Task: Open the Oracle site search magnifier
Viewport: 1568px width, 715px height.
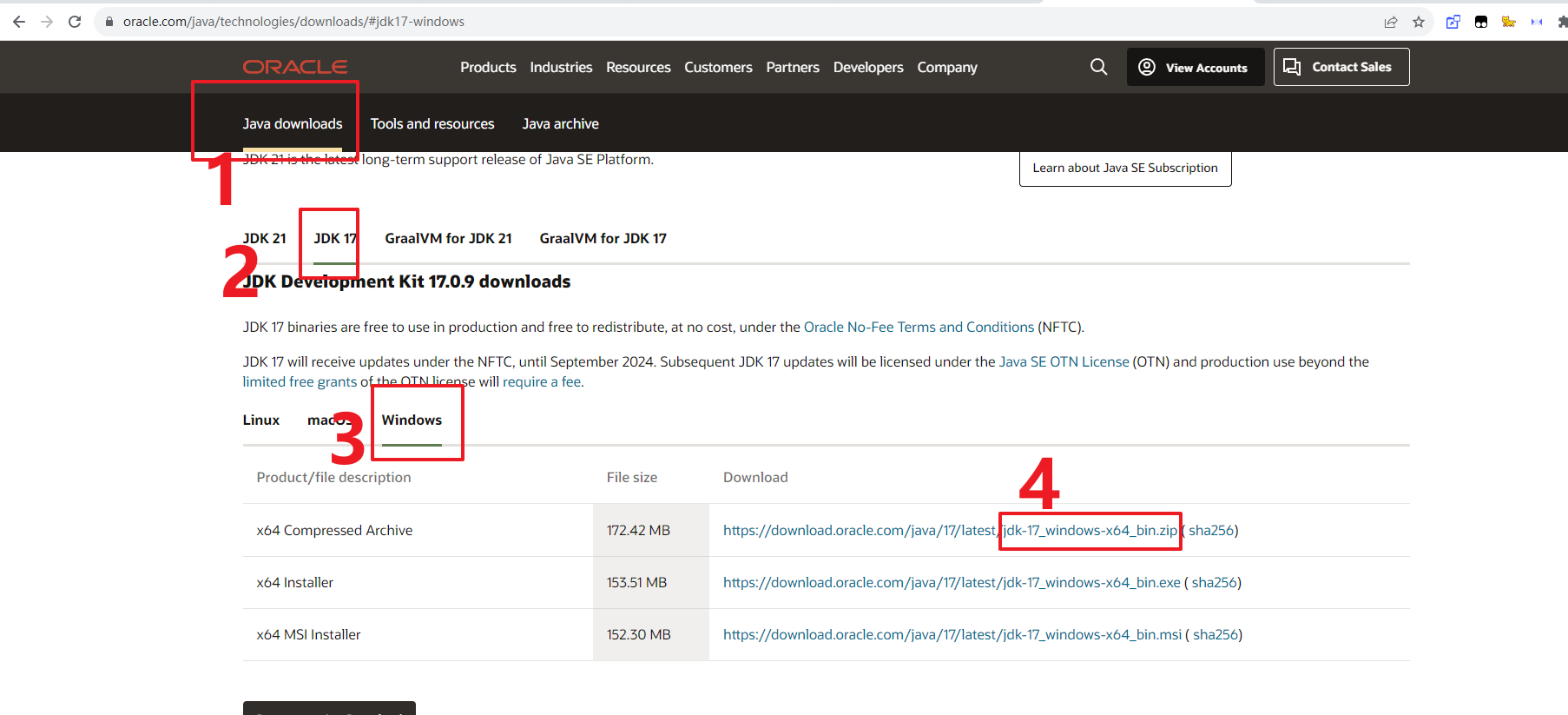Action: coord(1098,67)
